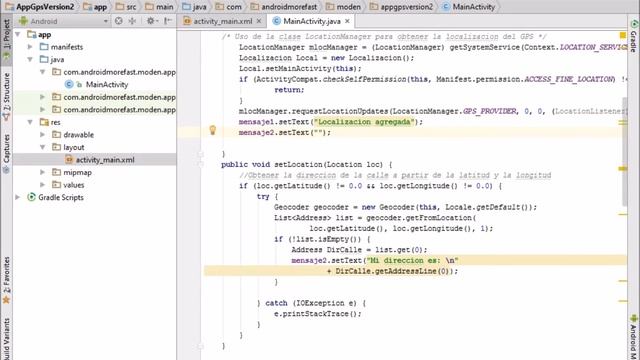Expand the manifests folder

click(x=30, y=47)
